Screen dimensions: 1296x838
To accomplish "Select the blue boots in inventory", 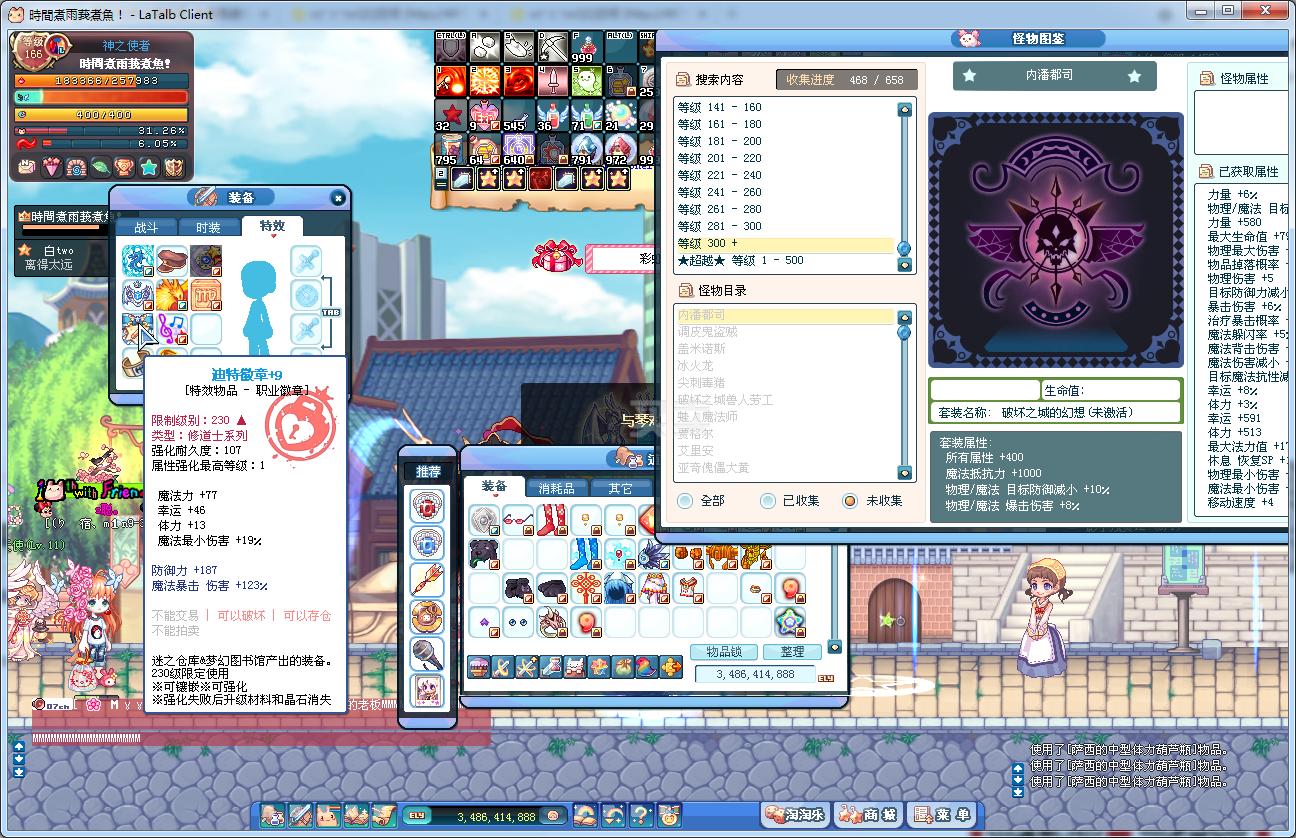I will 586,555.
